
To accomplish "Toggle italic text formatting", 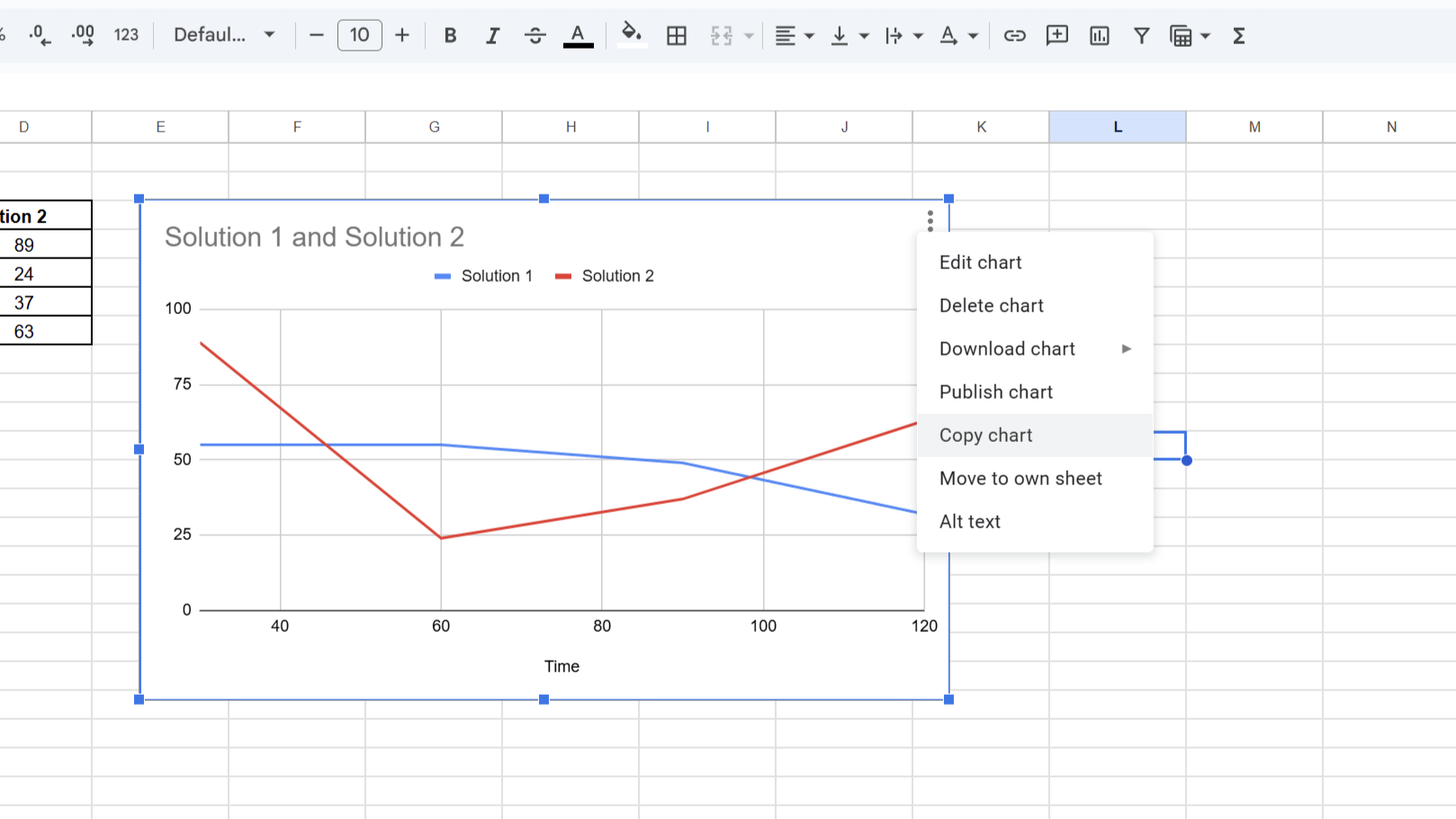I will tap(492, 36).
